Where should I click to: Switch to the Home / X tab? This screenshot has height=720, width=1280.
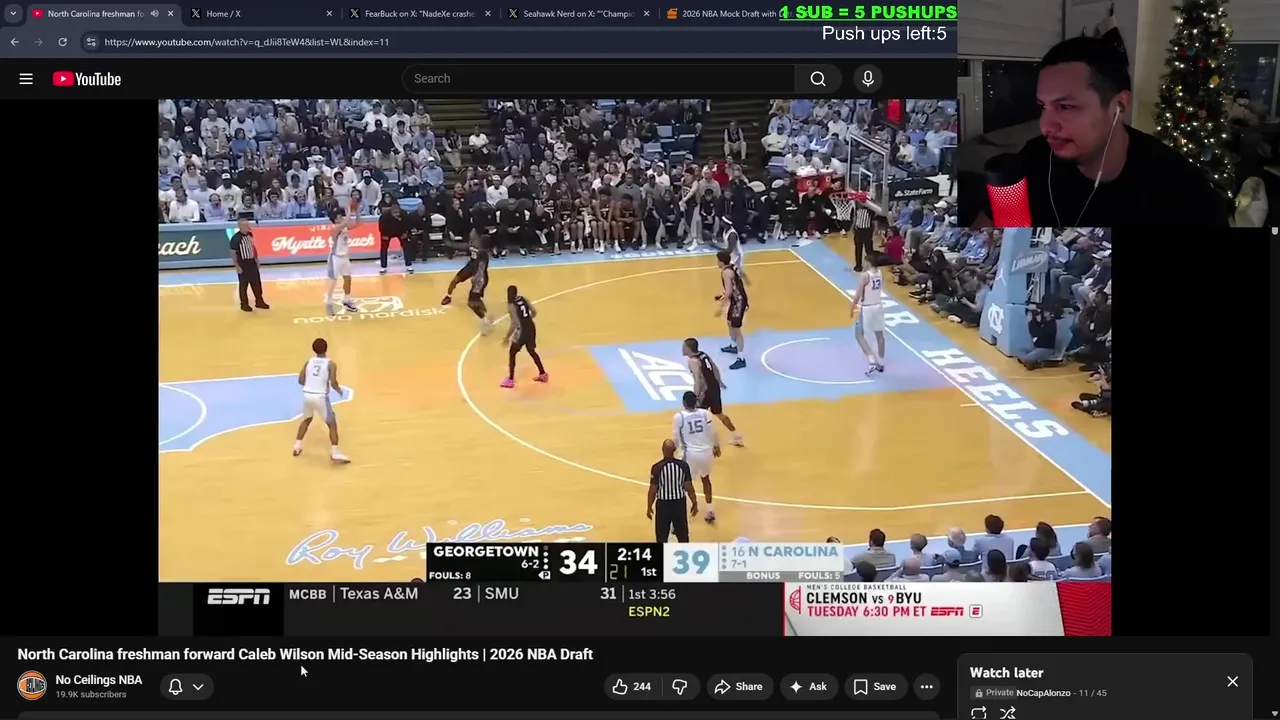260,14
